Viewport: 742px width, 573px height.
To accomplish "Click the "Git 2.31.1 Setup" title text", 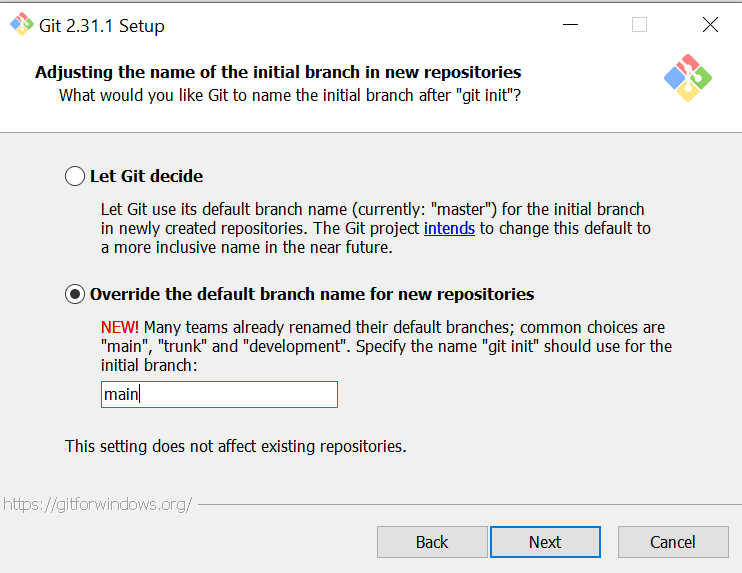I will coord(102,26).
